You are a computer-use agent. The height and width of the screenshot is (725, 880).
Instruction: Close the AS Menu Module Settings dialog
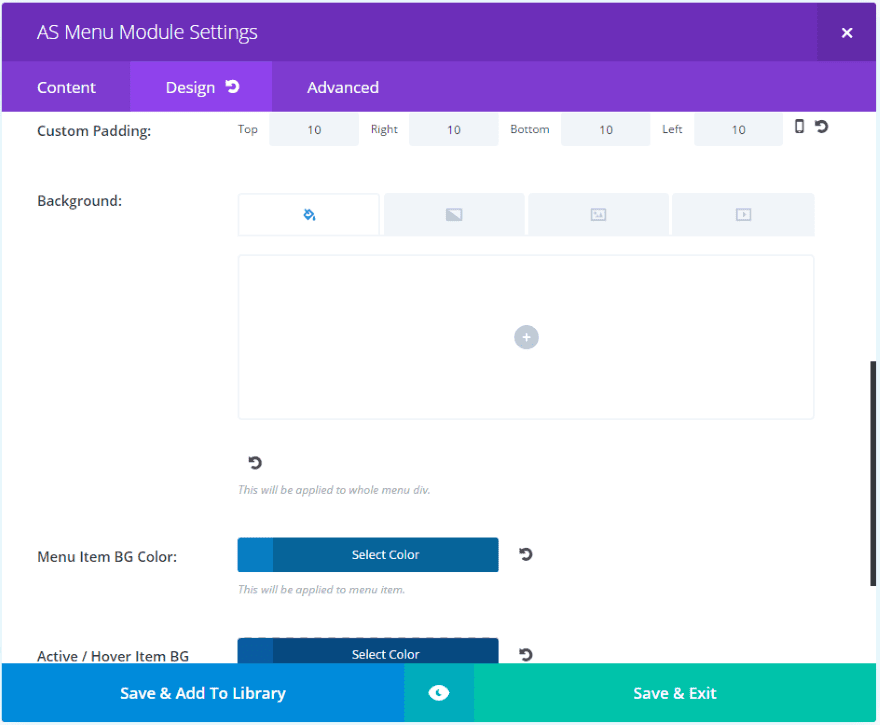[846, 33]
